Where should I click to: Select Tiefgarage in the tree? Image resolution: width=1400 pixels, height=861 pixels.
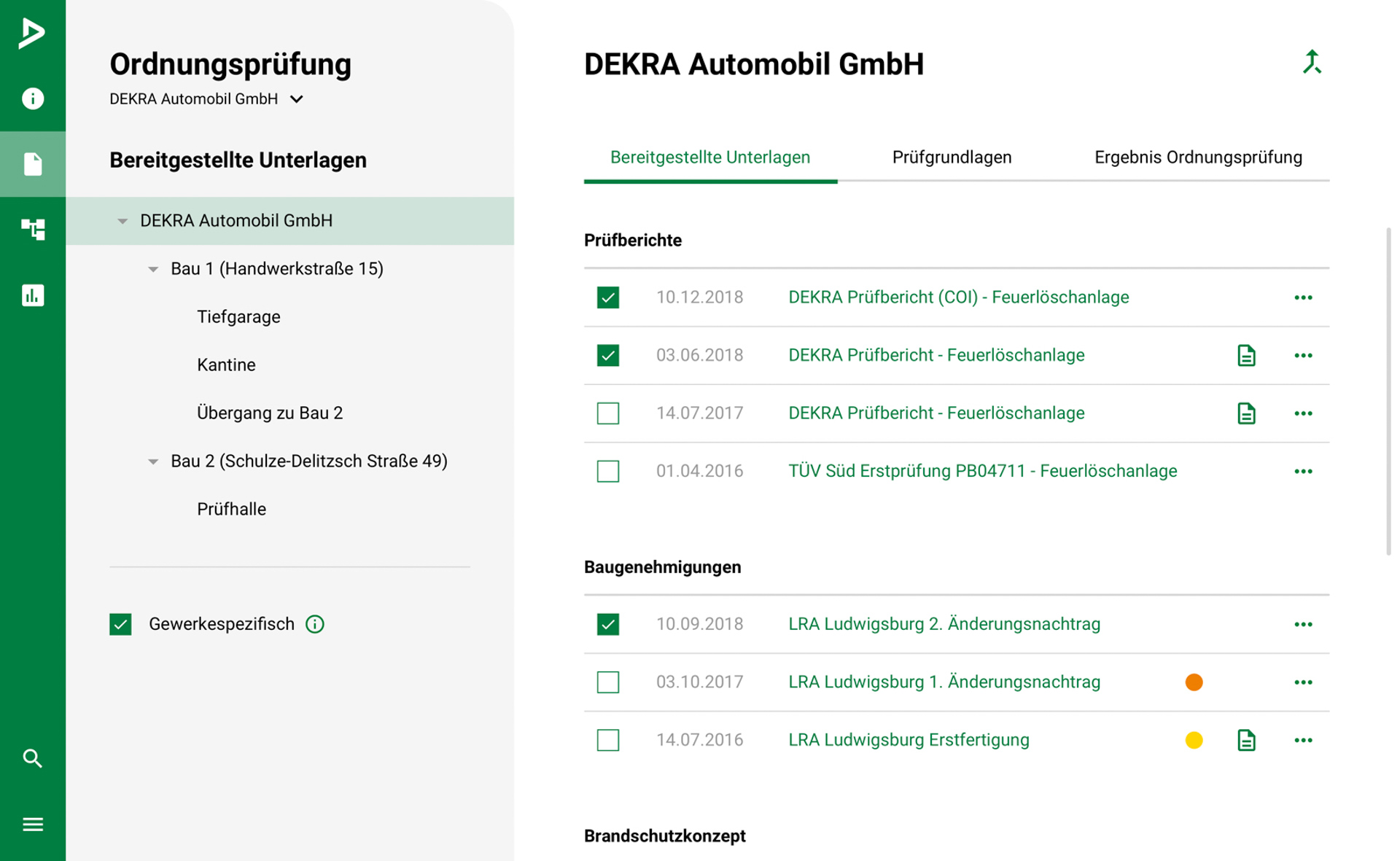238,317
